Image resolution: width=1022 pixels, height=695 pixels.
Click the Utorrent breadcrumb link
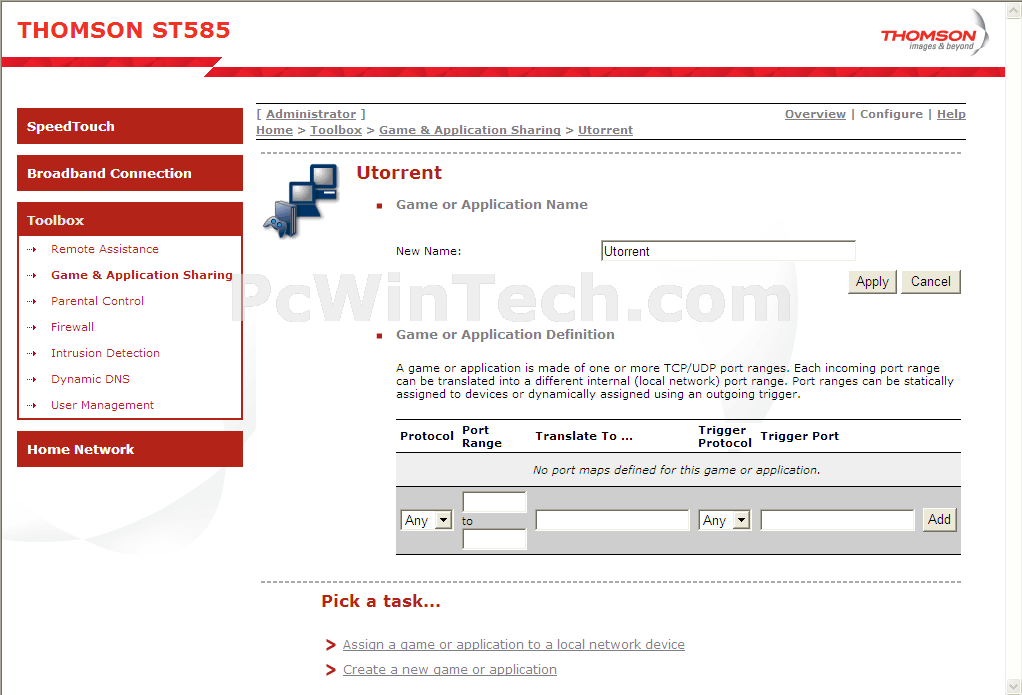(606, 130)
